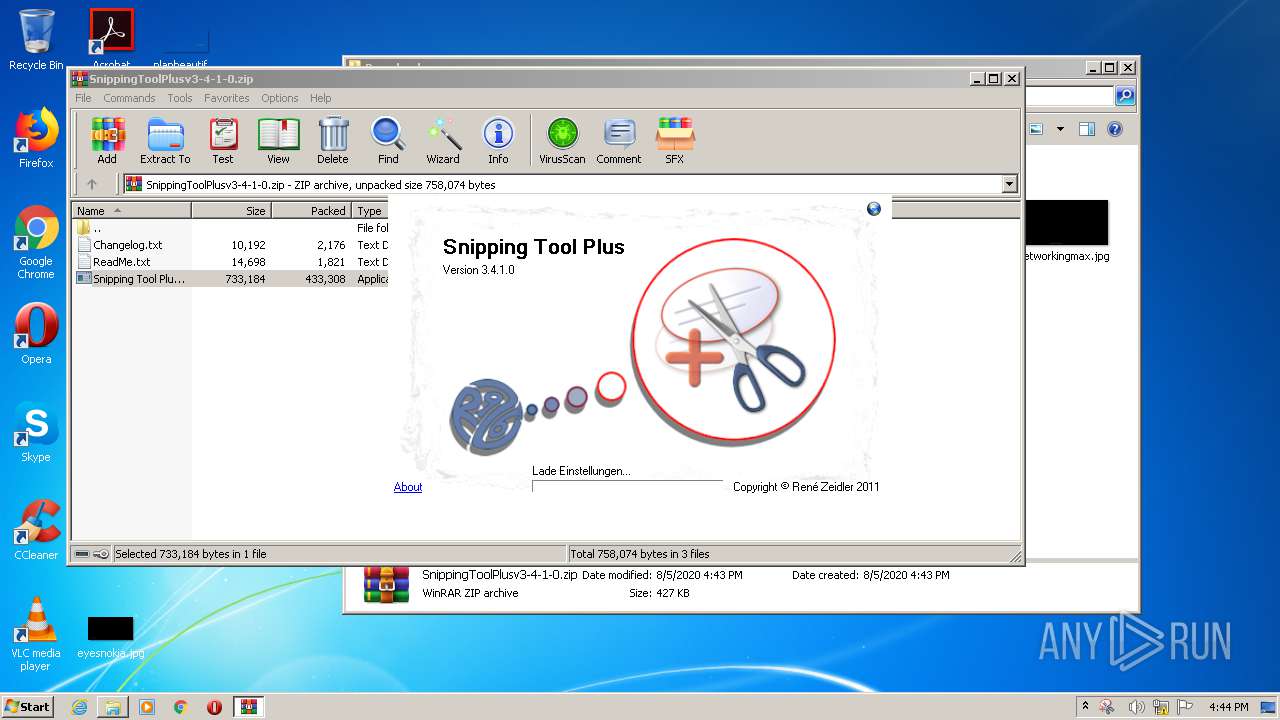Open eyesnokia.jpg desktop file
Viewport: 1280px width, 720px height.
(x=110, y=638)
